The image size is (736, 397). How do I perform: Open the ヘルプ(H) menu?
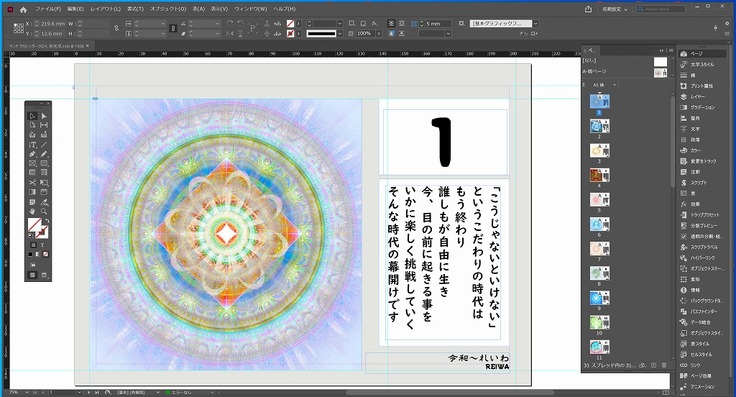[x=284, y=9]
